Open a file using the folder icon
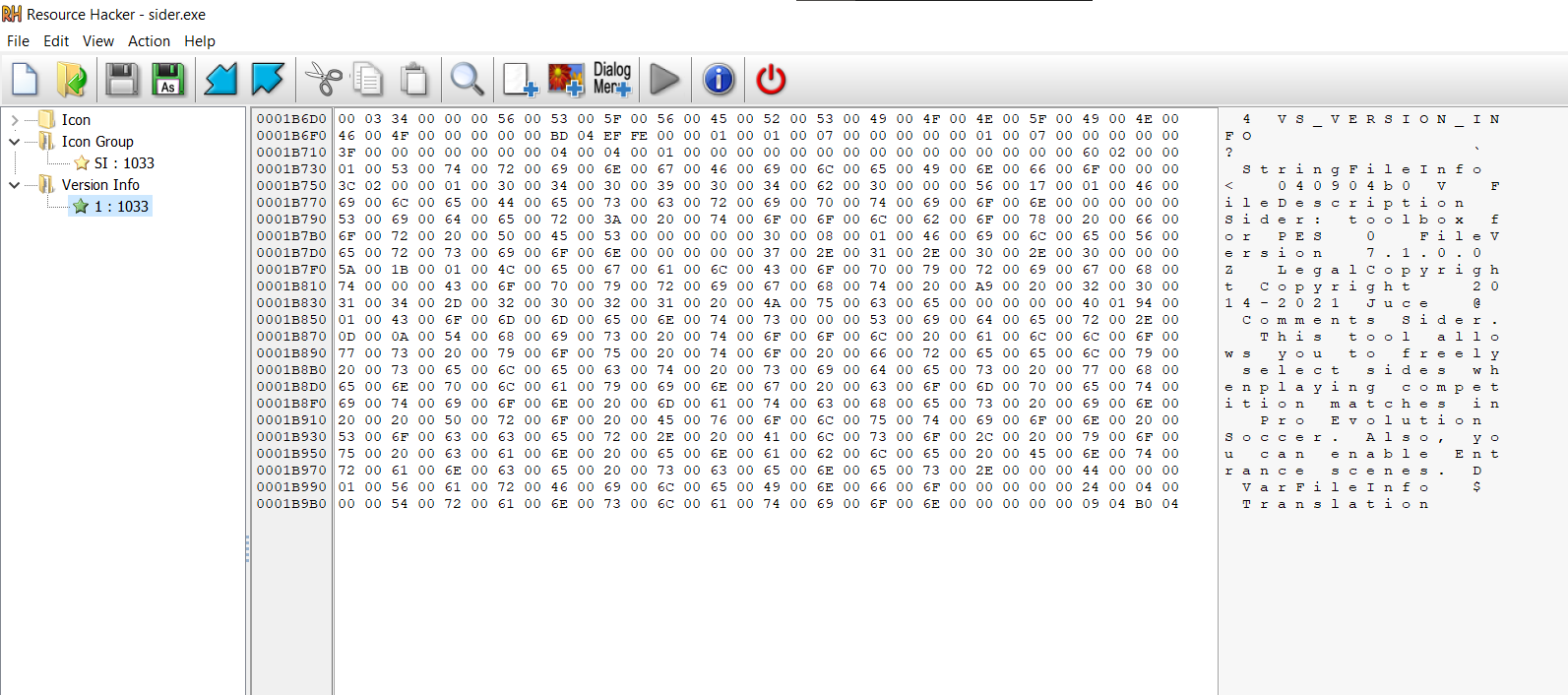Viewport: 1568px width, 695px height. 72,80
